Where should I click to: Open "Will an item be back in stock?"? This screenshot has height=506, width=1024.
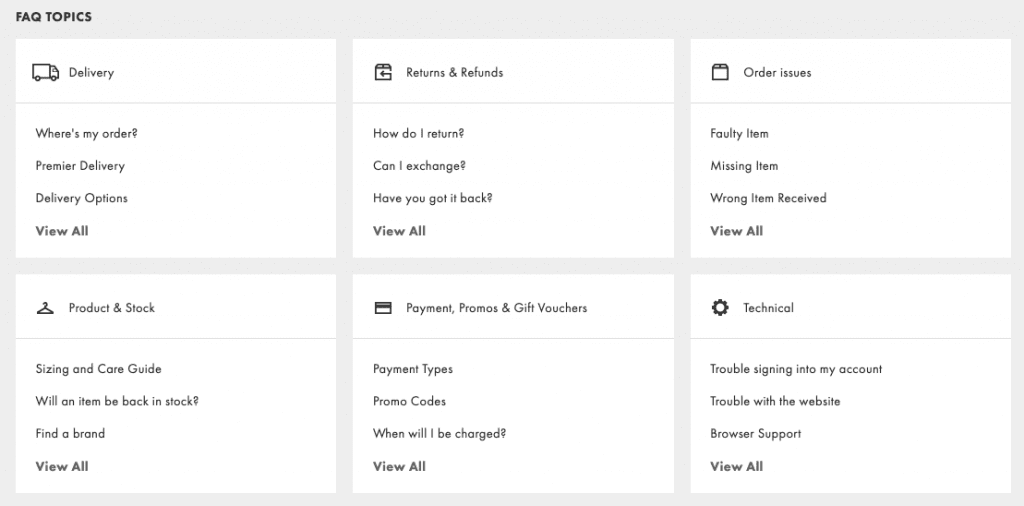pyautogui.click(x=117, y=401)
